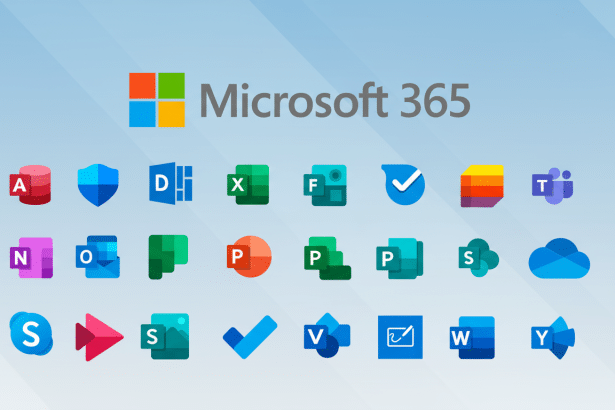
Task: Open the blue OneDrive cloud icon
Action: coord(559,258)
